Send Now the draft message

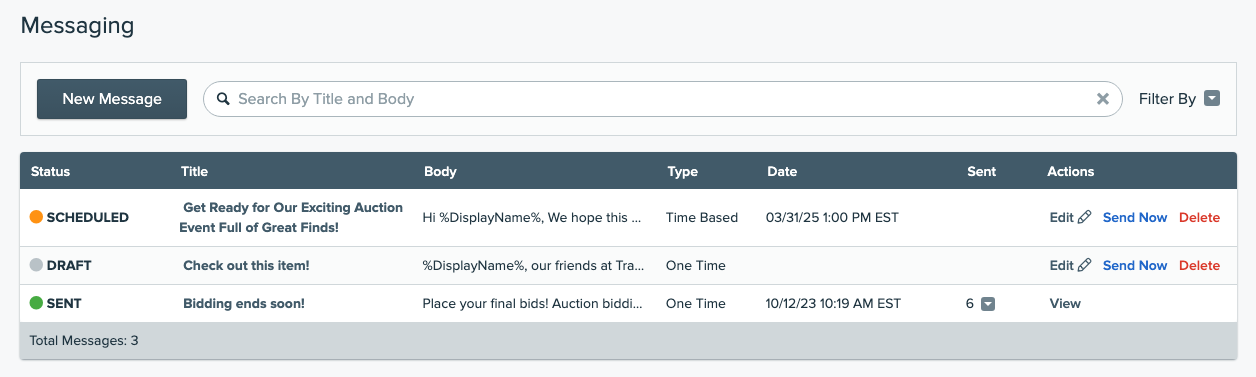click(1135, 265)
